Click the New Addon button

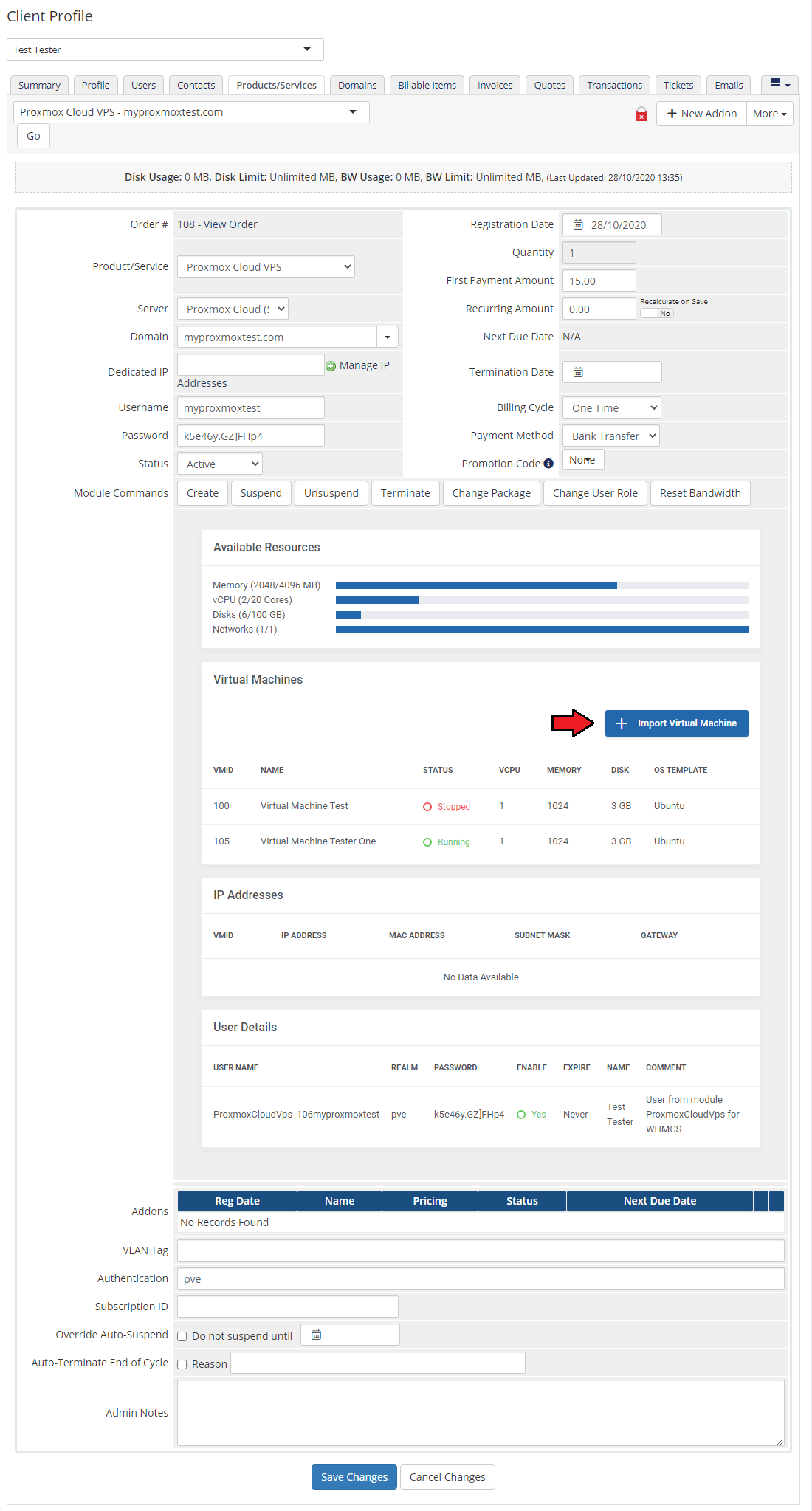(x=702, y=114)
